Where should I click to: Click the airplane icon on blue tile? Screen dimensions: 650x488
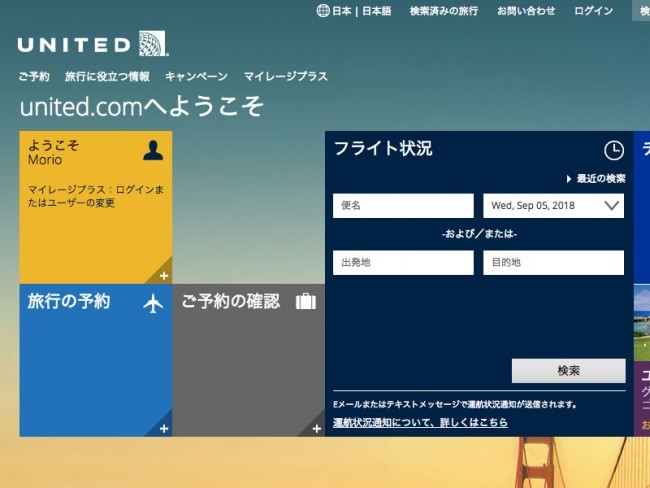[x=153, y=303]
